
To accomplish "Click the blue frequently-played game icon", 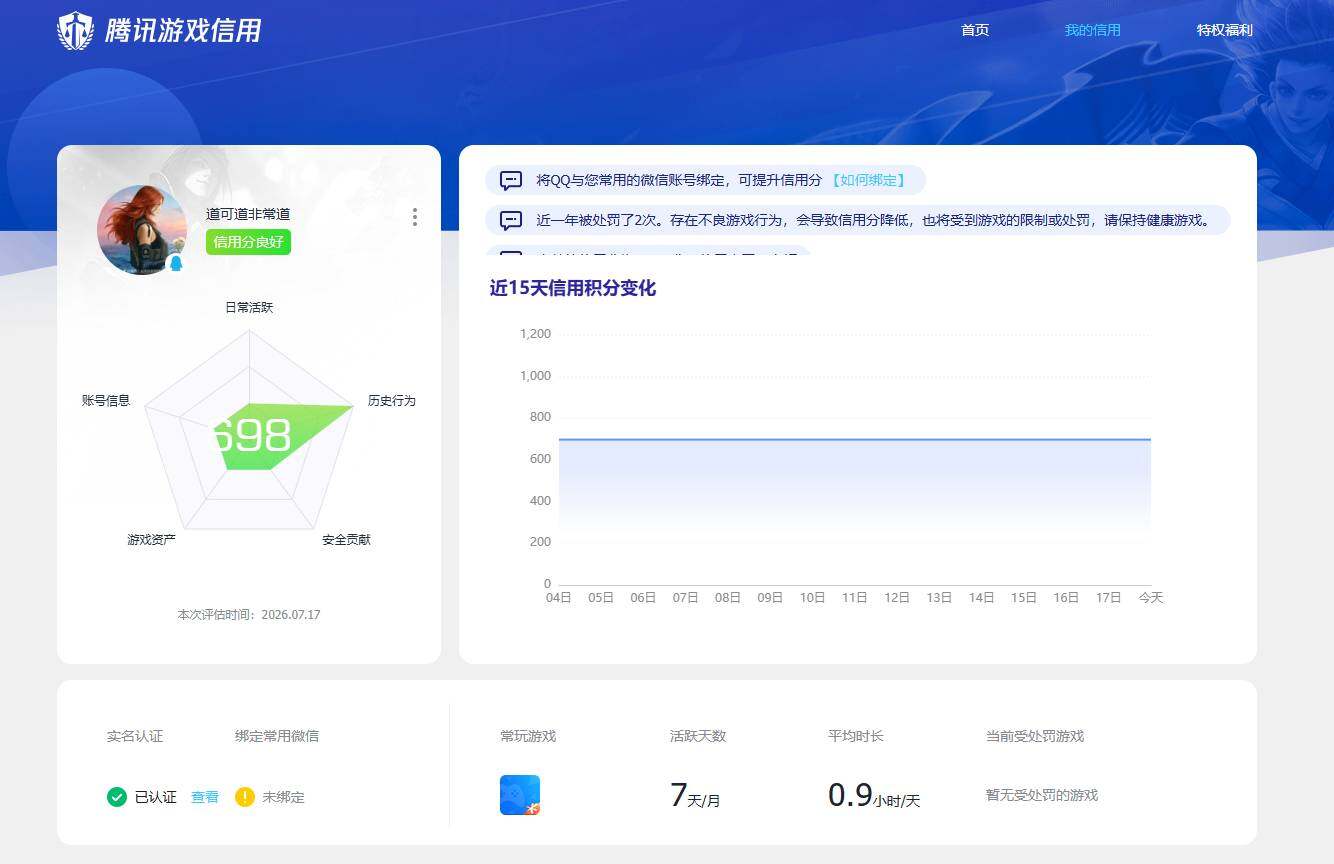I will click(x=520, y=795).
